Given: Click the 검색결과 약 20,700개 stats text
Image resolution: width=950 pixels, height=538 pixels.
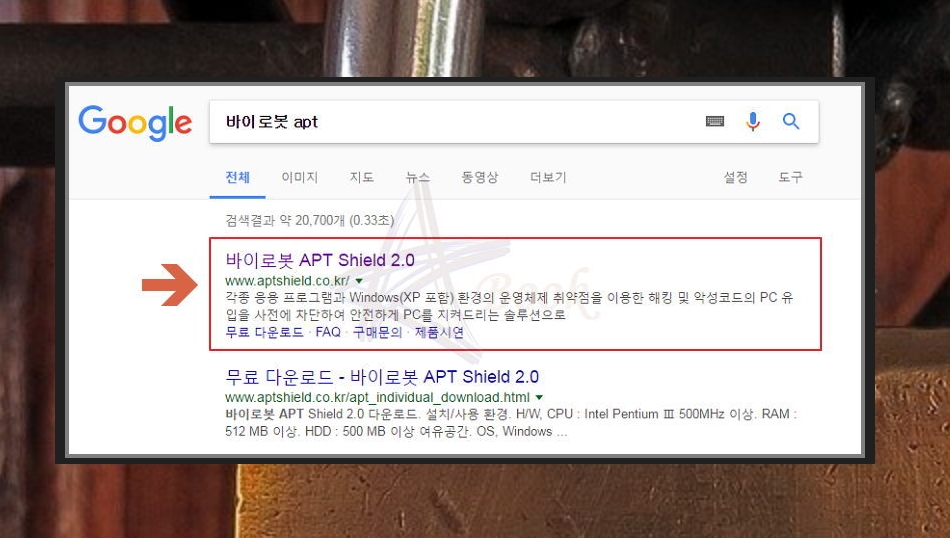Looking at the screenshot, I should point(310,220).
